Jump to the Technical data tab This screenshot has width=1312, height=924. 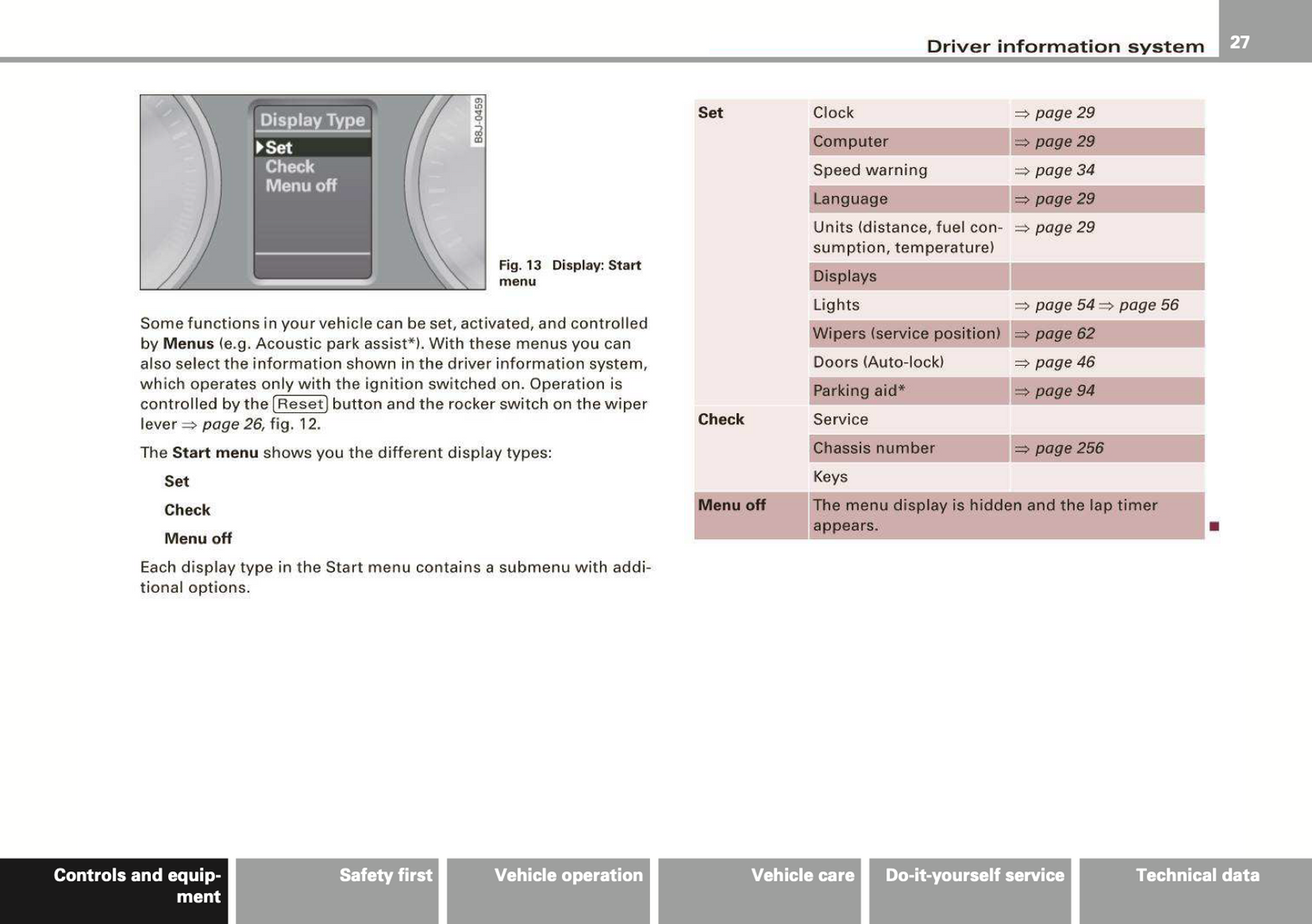coord(1196,890)
